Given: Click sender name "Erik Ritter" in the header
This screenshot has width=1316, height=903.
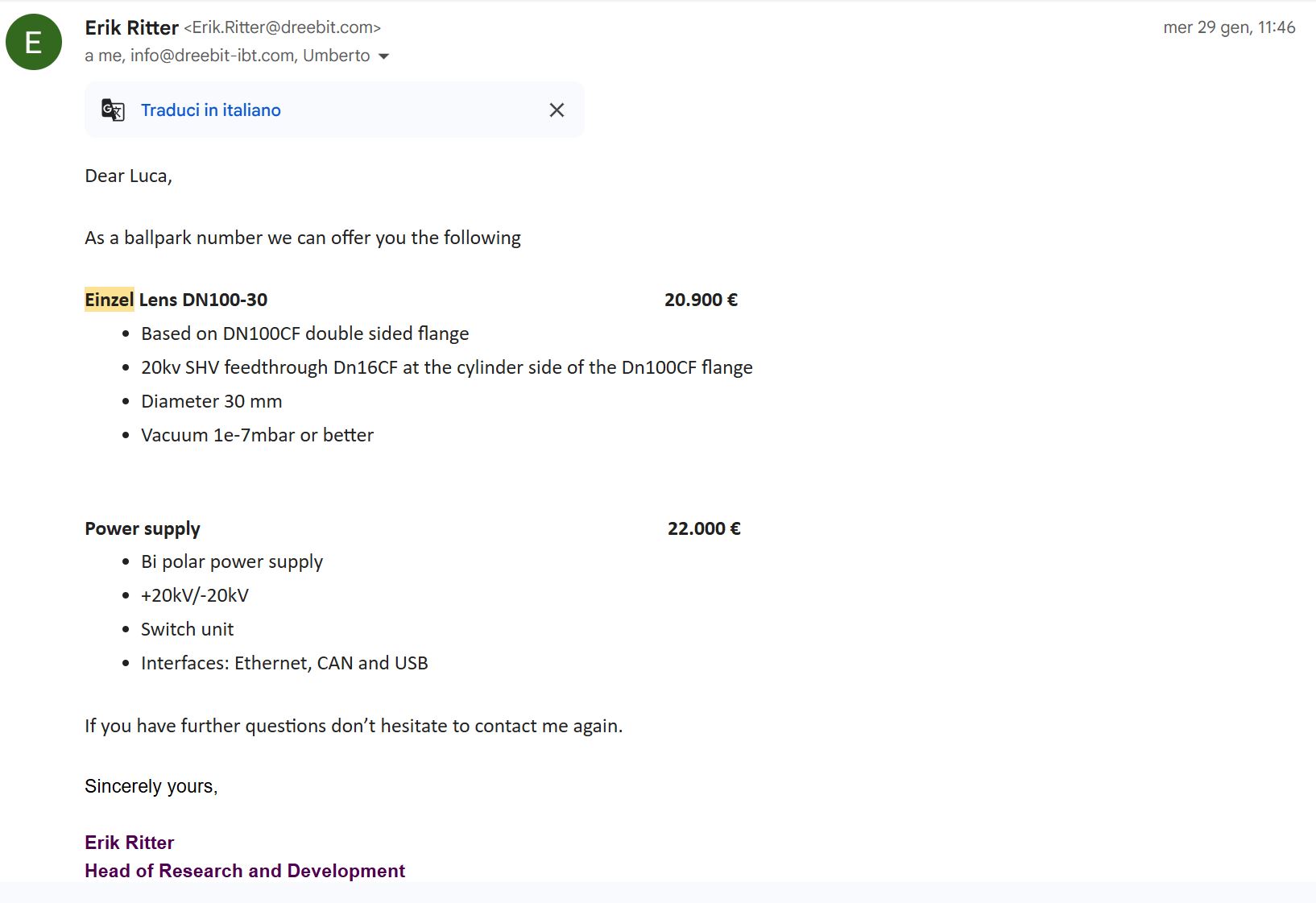Looking at the screenshot, I should (131, 27).
